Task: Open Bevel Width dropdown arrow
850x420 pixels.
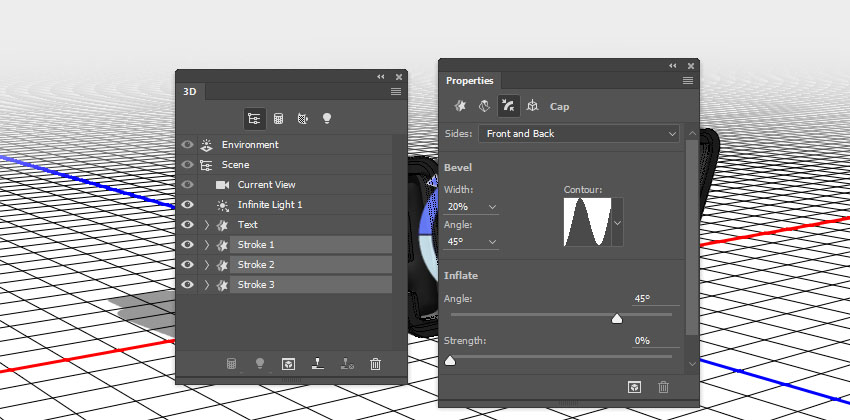Action: [492, 207]
